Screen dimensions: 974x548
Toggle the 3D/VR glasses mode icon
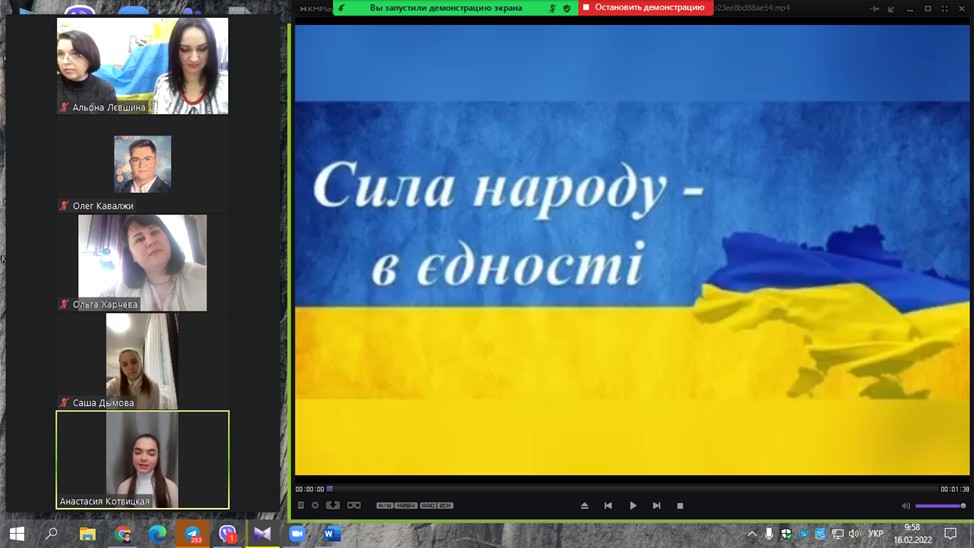coord(354,506)
